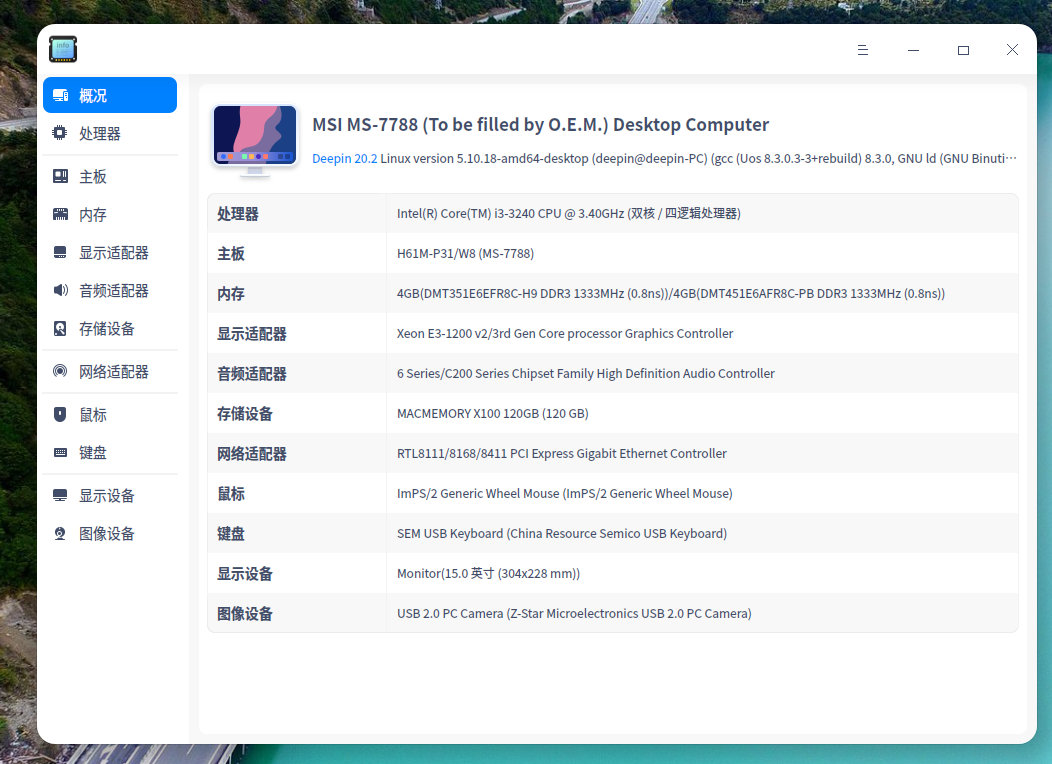The height and width of the screenshot is (764, 1052).
Task: Click the 显示适配器 display adapter icon
Action: (60, 252)
